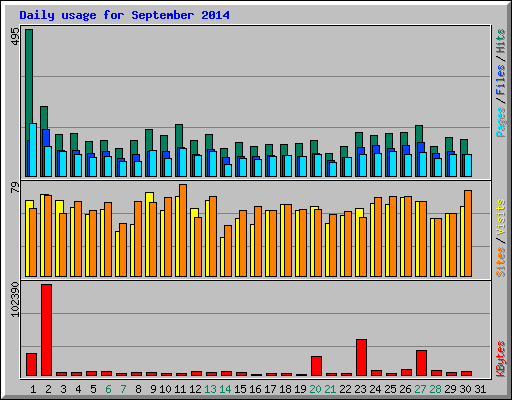Click the Pages legend label
512x400 pixels.
(501, 122)
